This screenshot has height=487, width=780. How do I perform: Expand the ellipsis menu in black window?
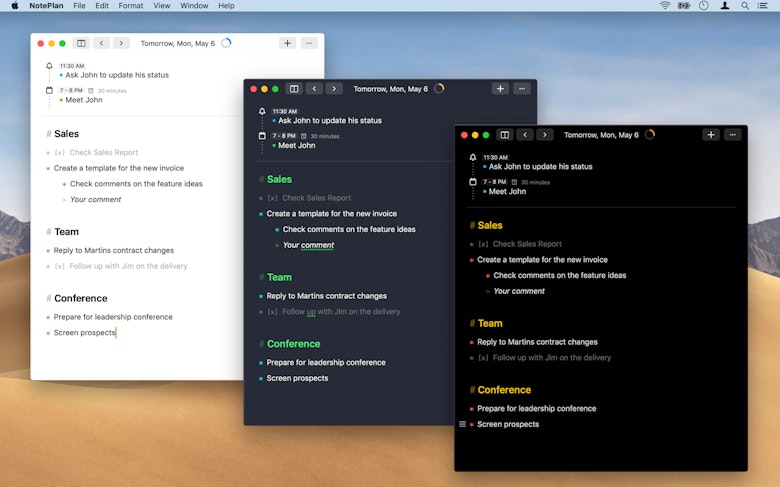[733, 135]
